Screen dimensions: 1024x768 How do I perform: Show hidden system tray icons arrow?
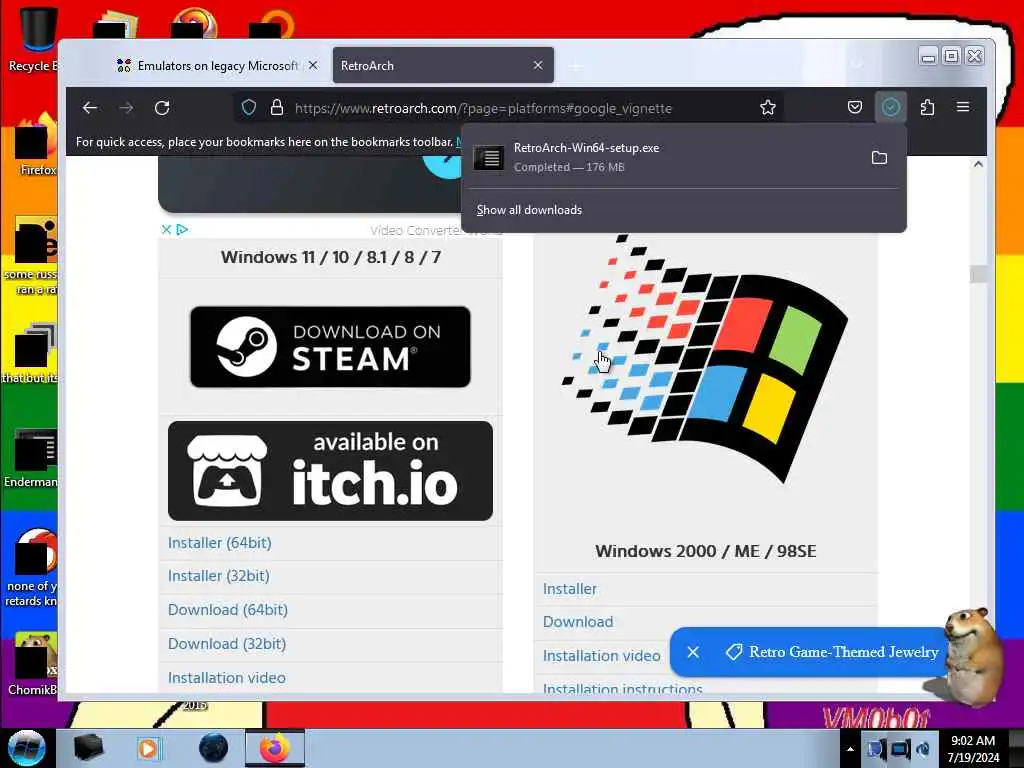pos(850,749)
